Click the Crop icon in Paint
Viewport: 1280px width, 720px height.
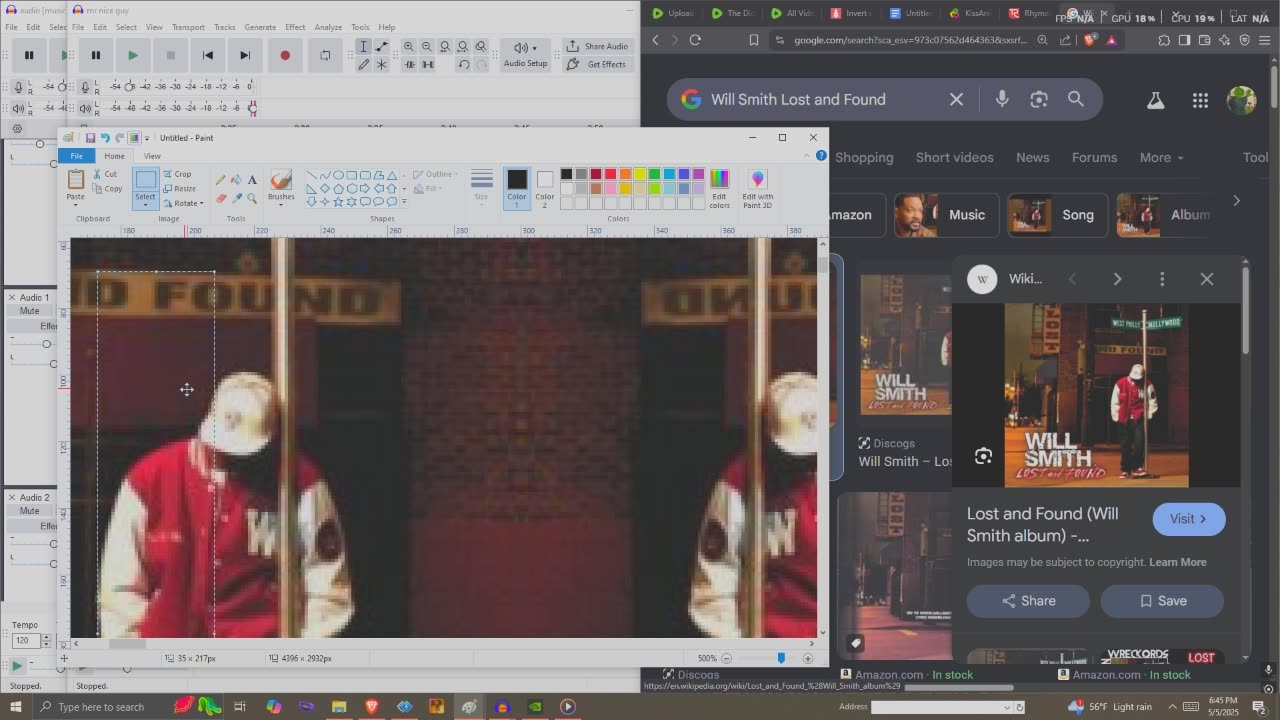[x=177, y=174]
